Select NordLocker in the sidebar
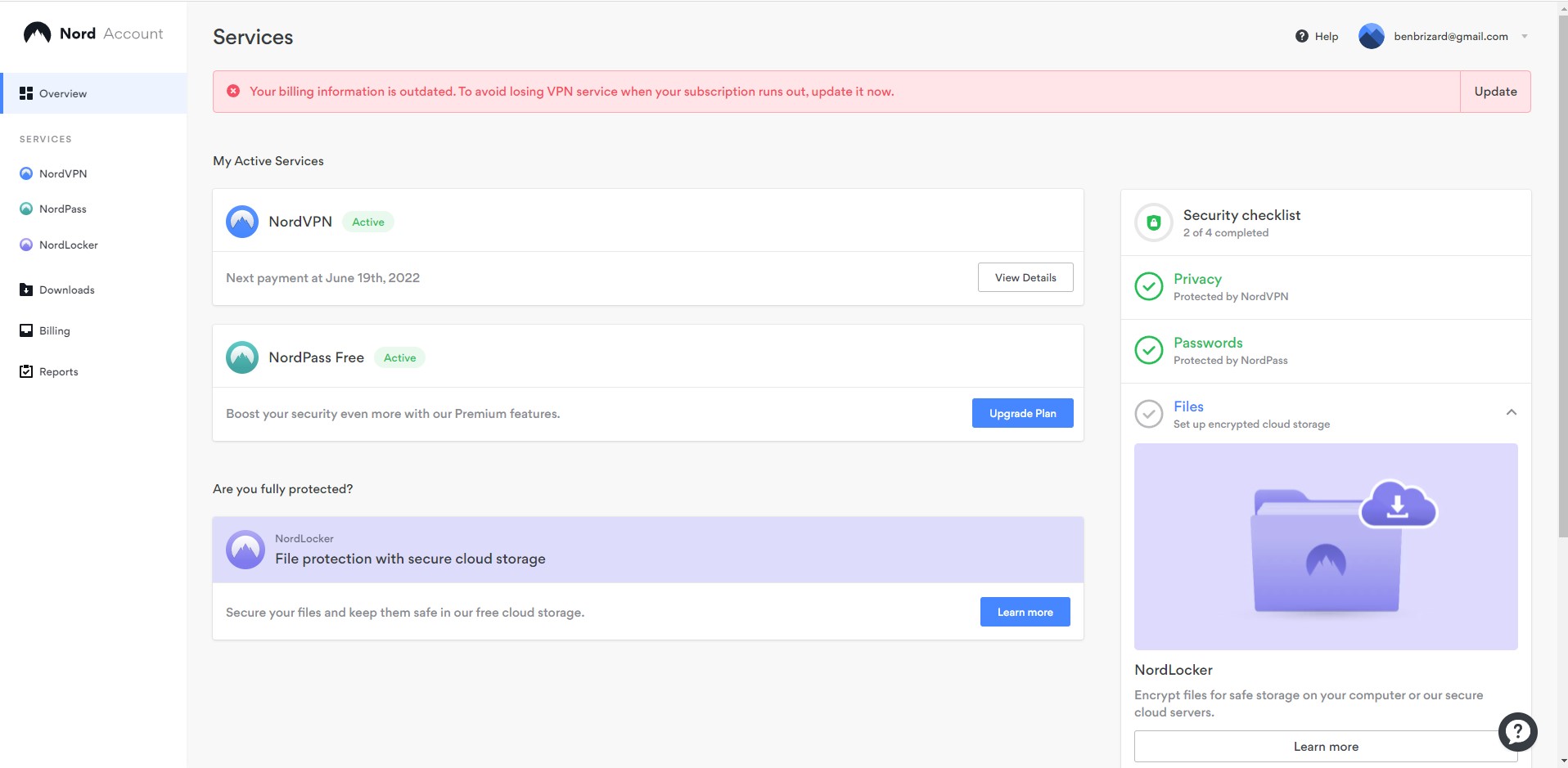 click(x=69, y=245)
